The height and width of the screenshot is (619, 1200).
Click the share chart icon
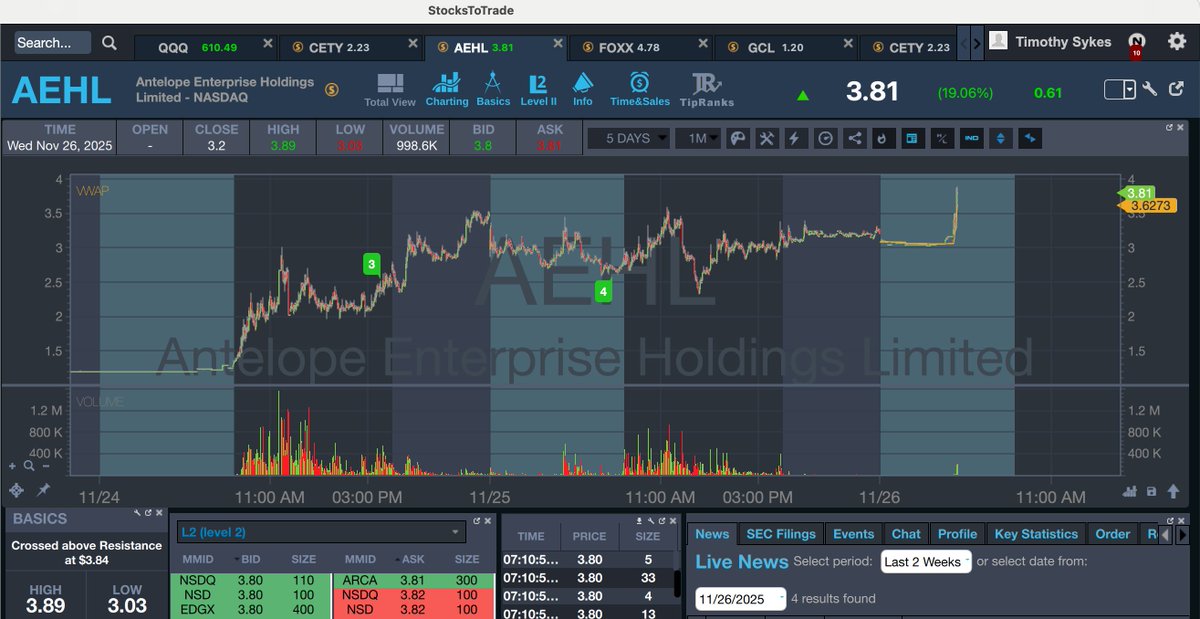click(x=853, y=138)
